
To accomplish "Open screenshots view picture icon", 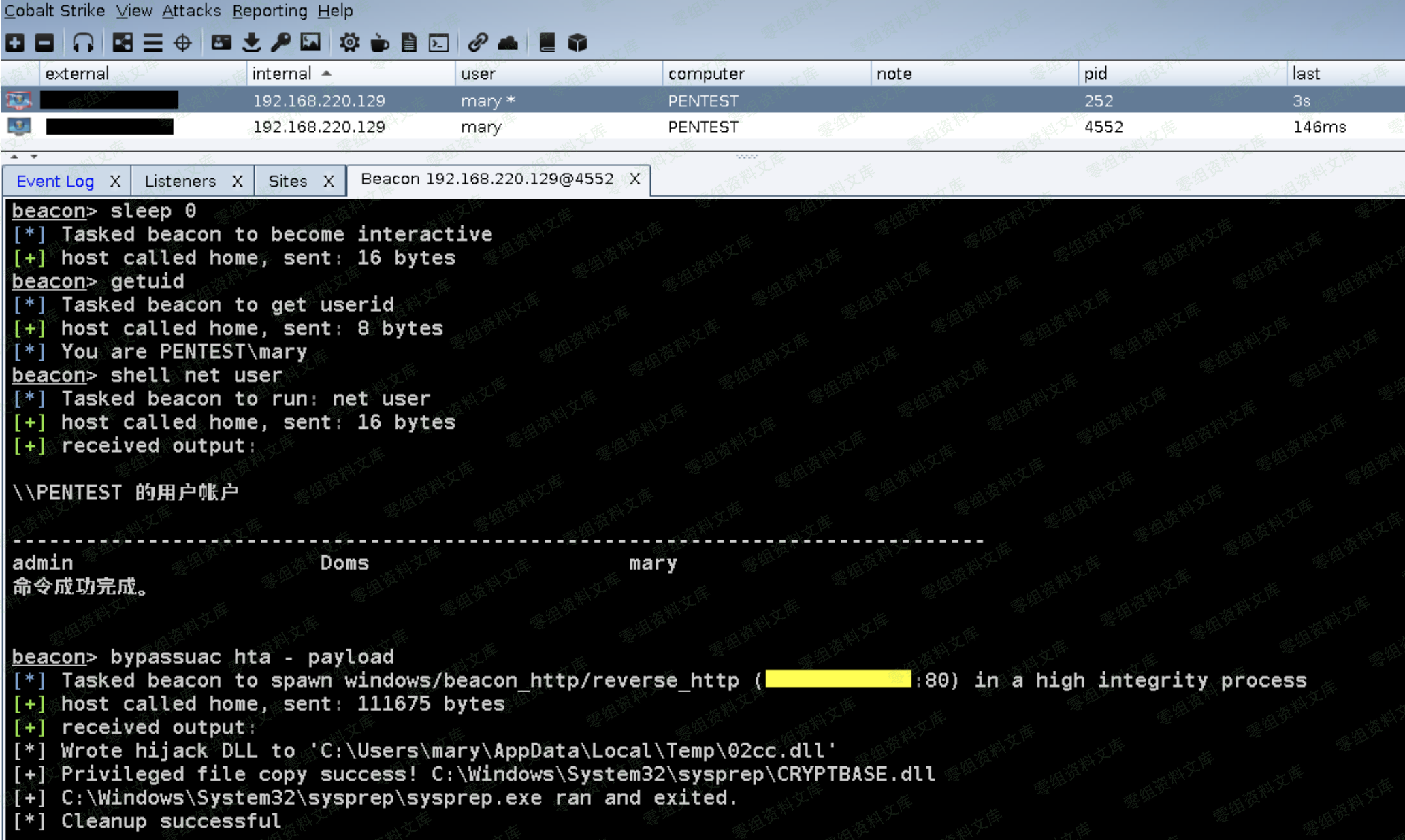I will [310, 43].
